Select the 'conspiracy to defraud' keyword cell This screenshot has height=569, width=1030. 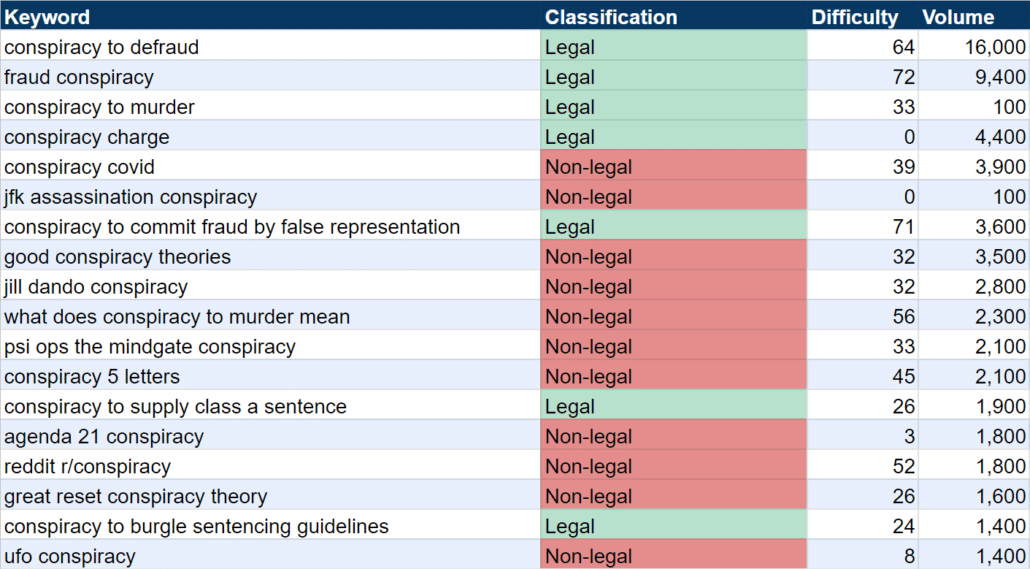270,47
